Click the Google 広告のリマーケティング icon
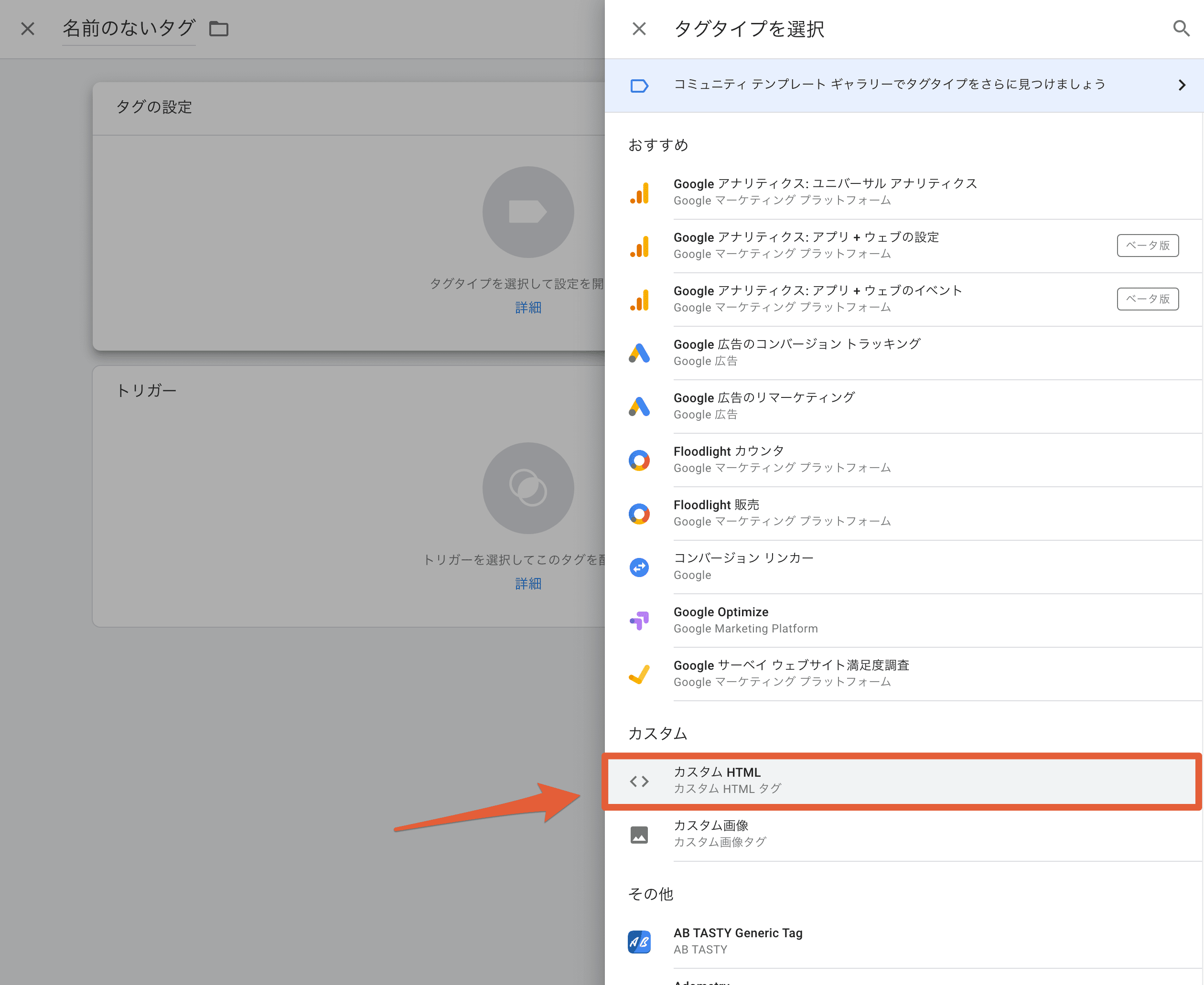The height and width of the screenshot is (985, 1204). [639, 406]
